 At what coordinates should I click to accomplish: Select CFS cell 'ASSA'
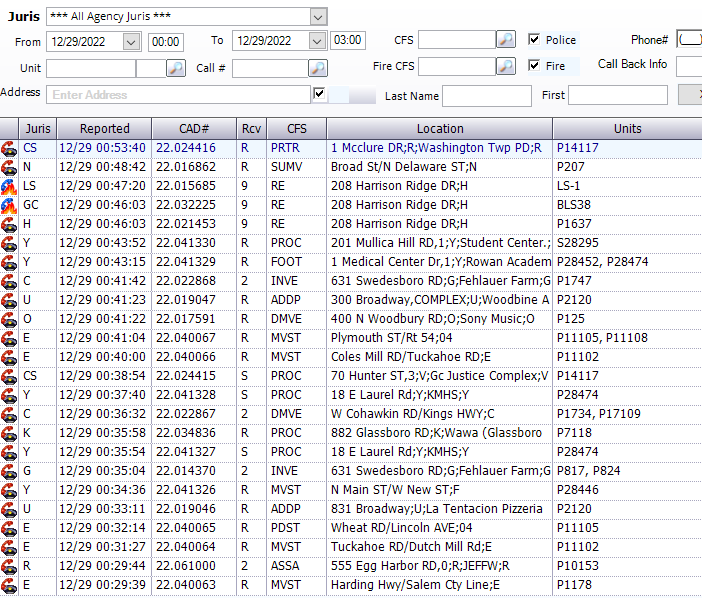285,566
